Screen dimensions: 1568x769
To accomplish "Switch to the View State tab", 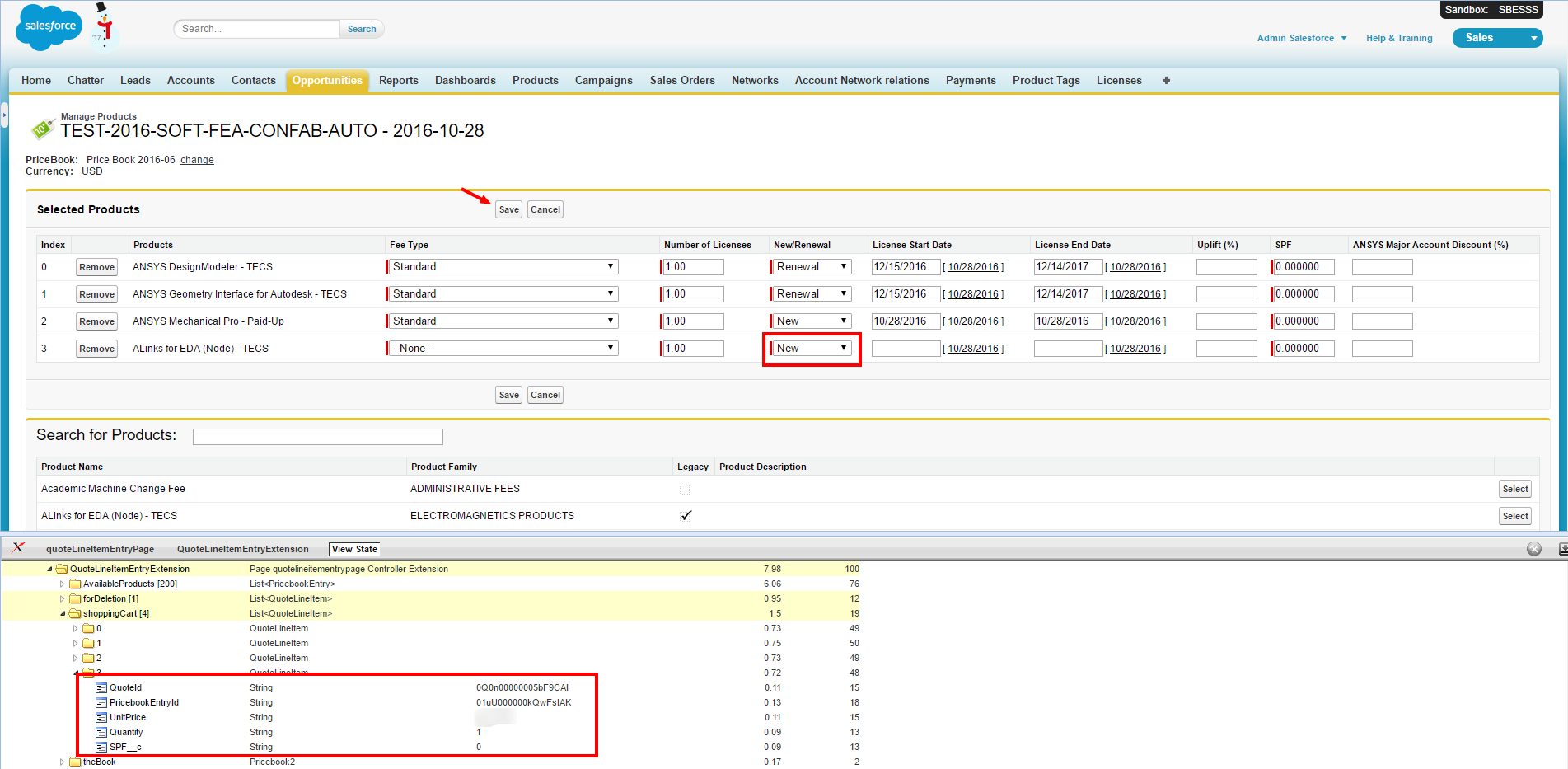I will tap(354, 549).
